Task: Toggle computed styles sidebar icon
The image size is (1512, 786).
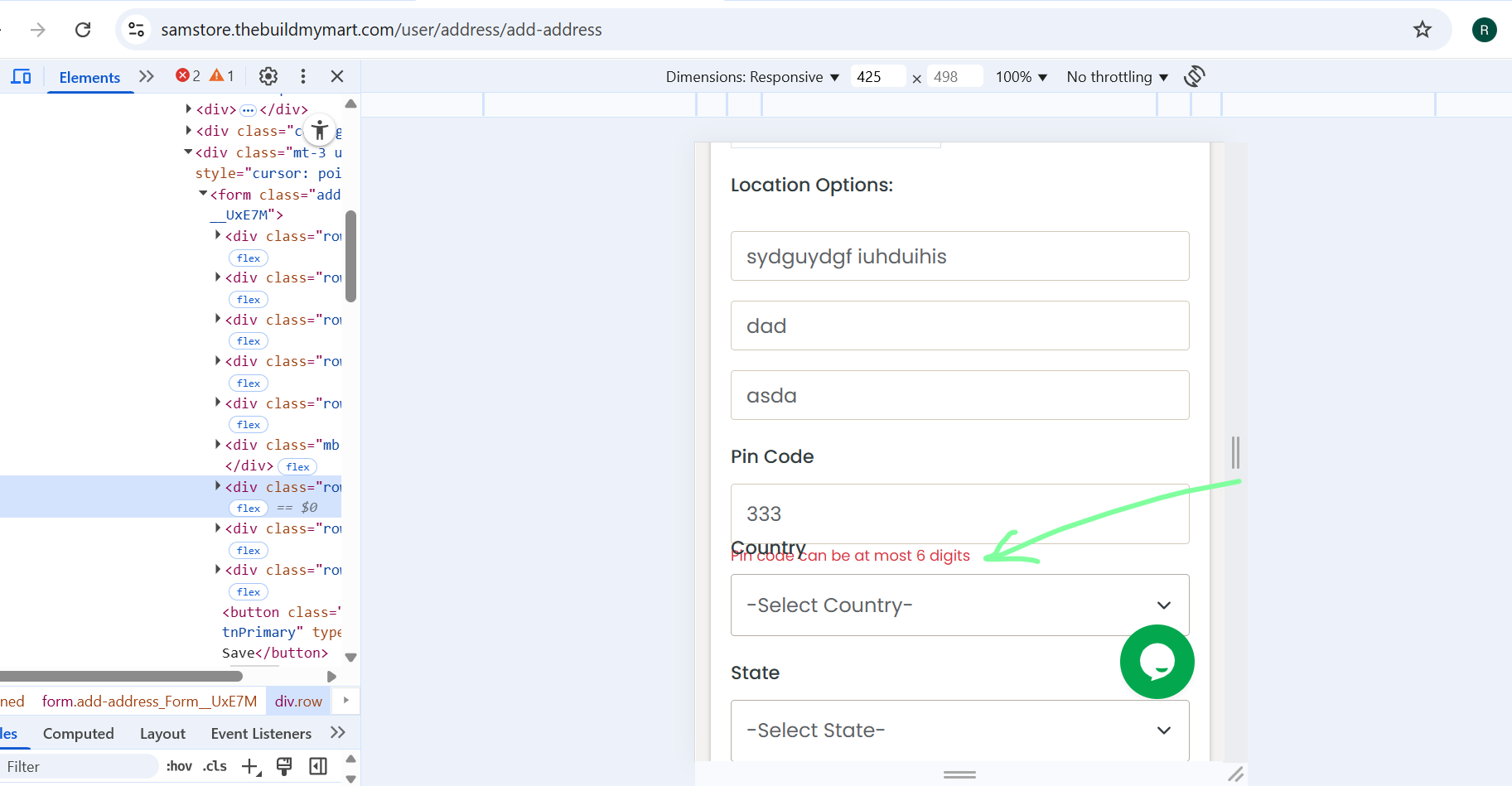Action: (x=318, y=767)
